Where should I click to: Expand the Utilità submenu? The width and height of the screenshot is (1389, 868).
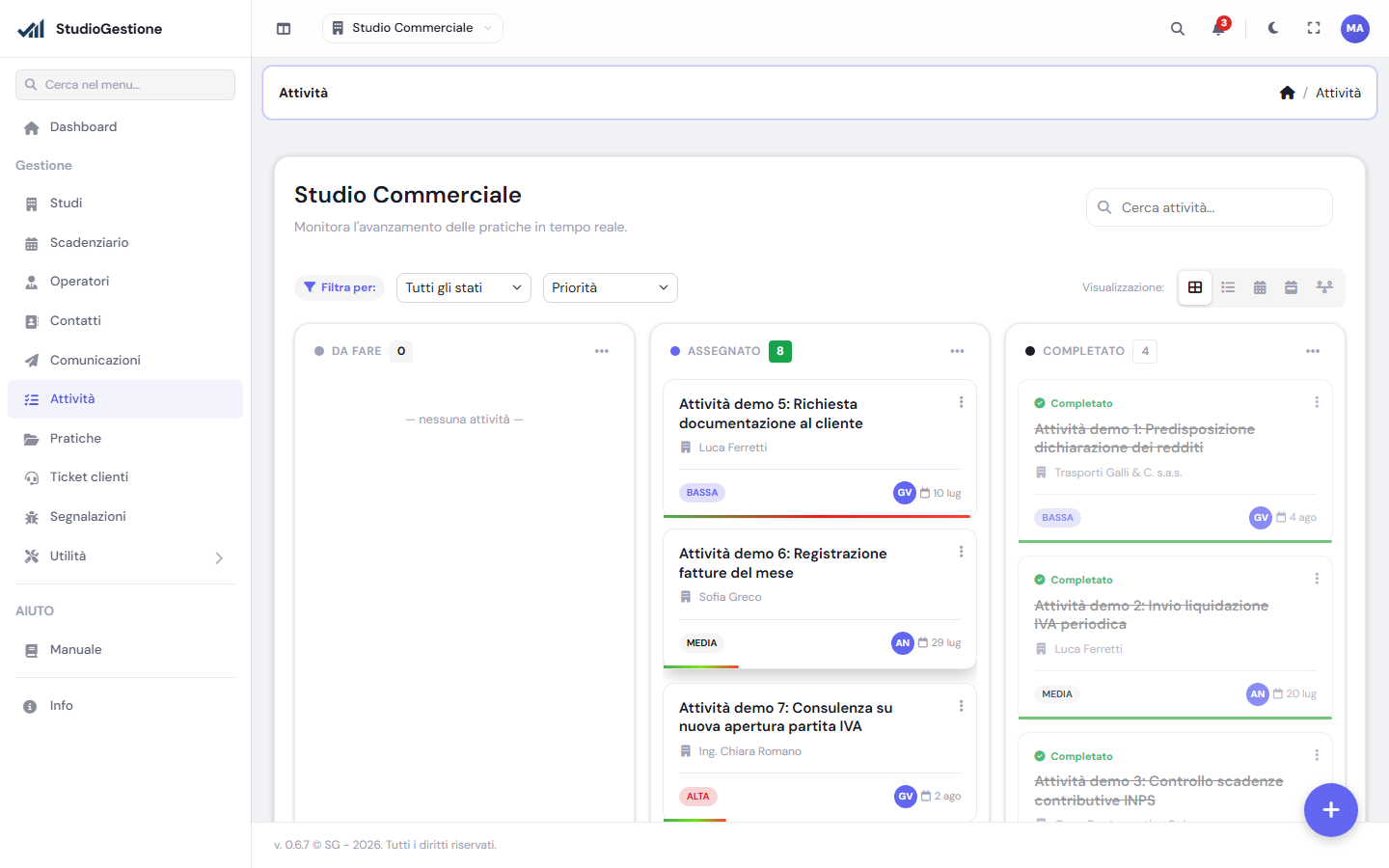125,556
